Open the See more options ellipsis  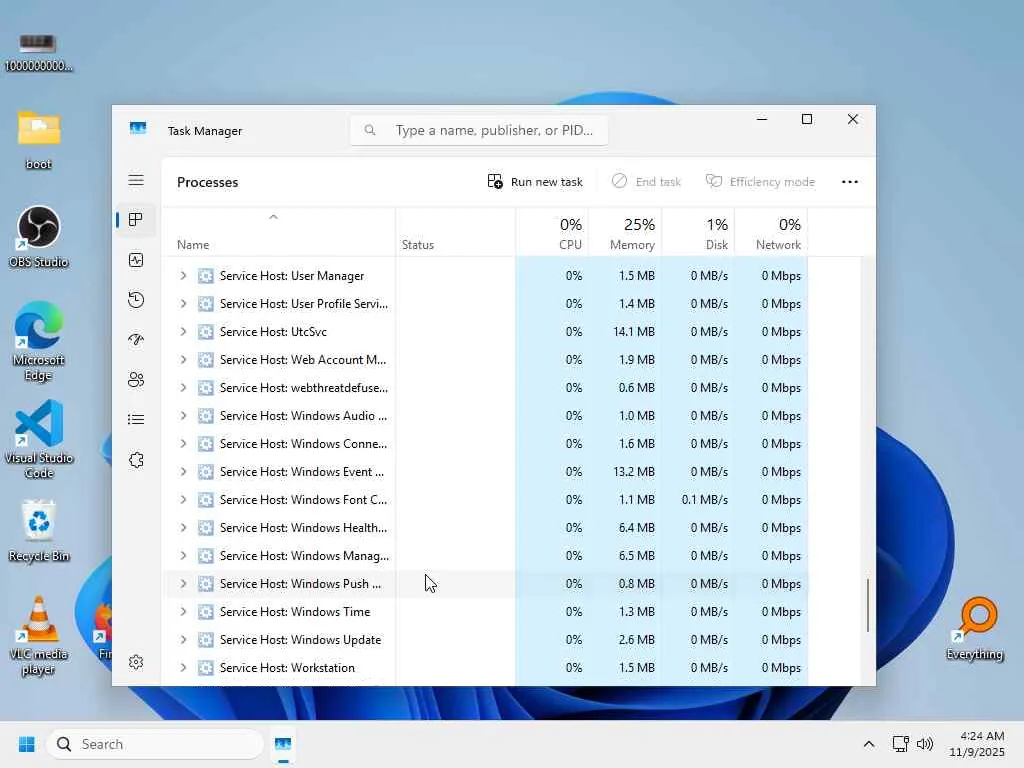[x=850, y=182]
